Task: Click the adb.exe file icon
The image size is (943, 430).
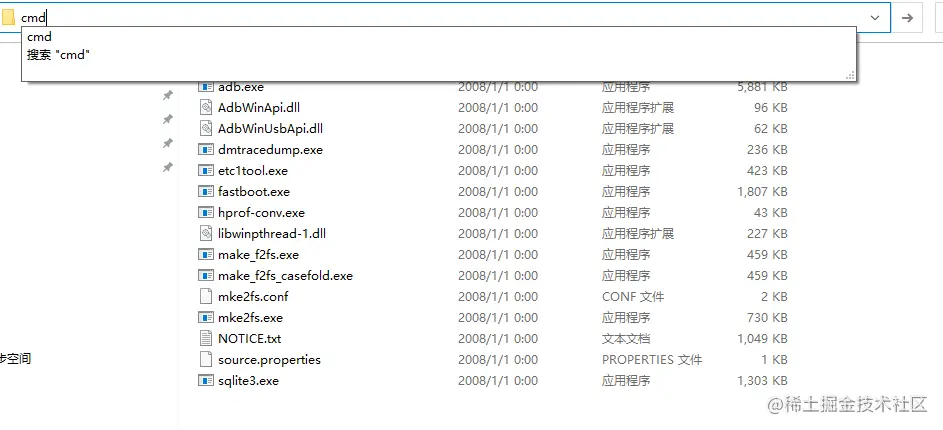Action: click(x=206, y=87)
